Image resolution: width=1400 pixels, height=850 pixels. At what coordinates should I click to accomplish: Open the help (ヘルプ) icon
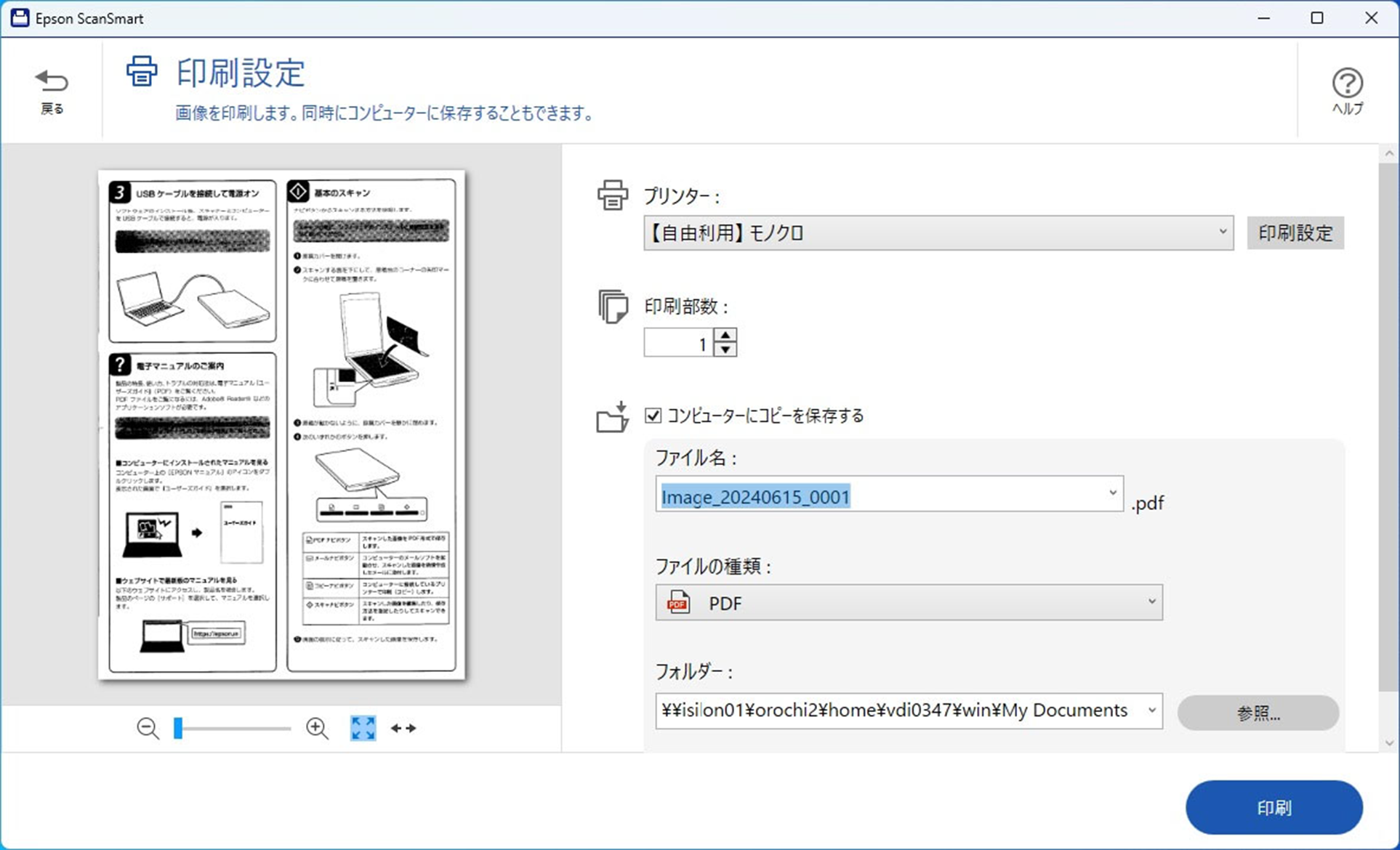coord(1347,84)
